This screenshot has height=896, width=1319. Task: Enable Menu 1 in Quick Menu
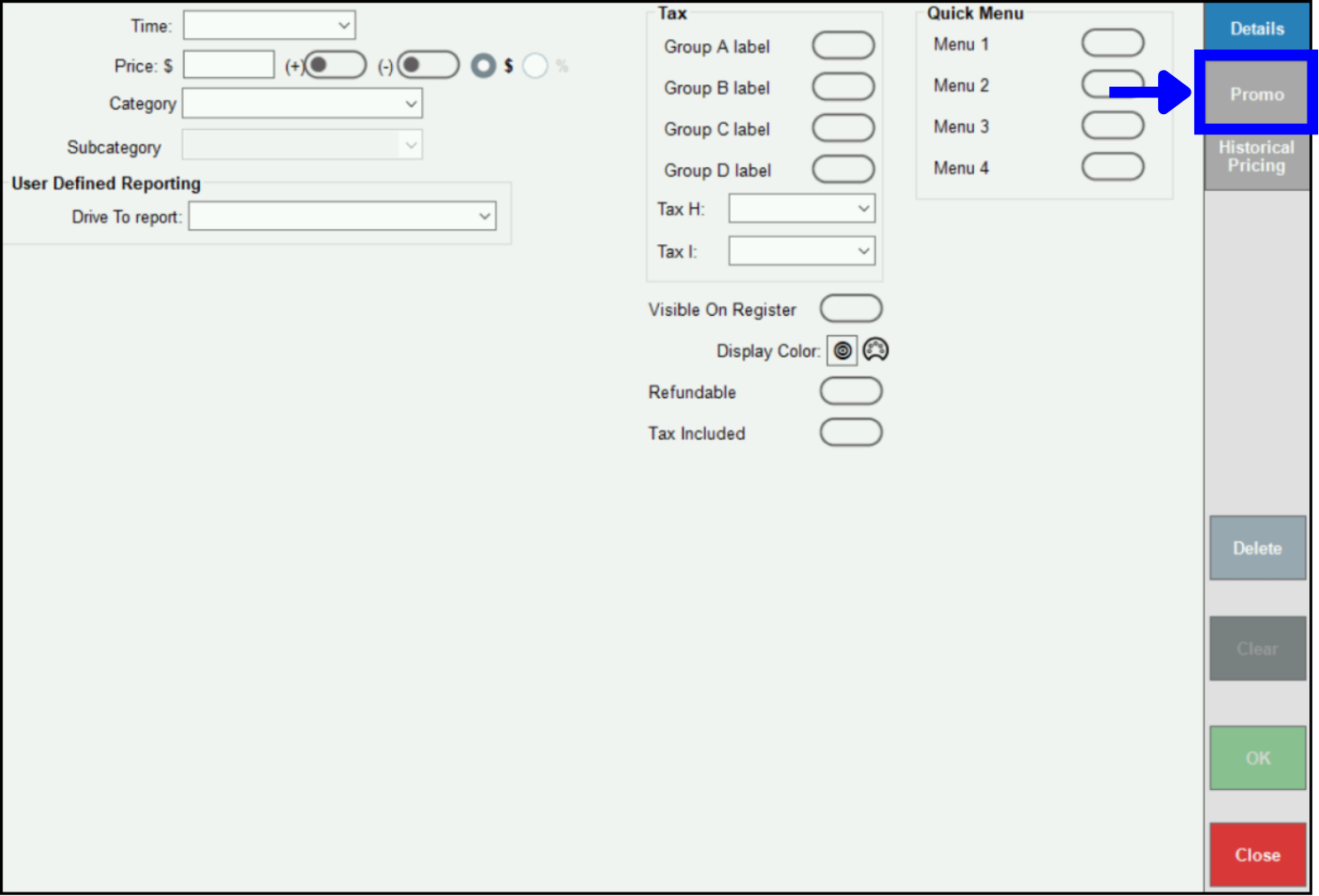click(1113, 43)
